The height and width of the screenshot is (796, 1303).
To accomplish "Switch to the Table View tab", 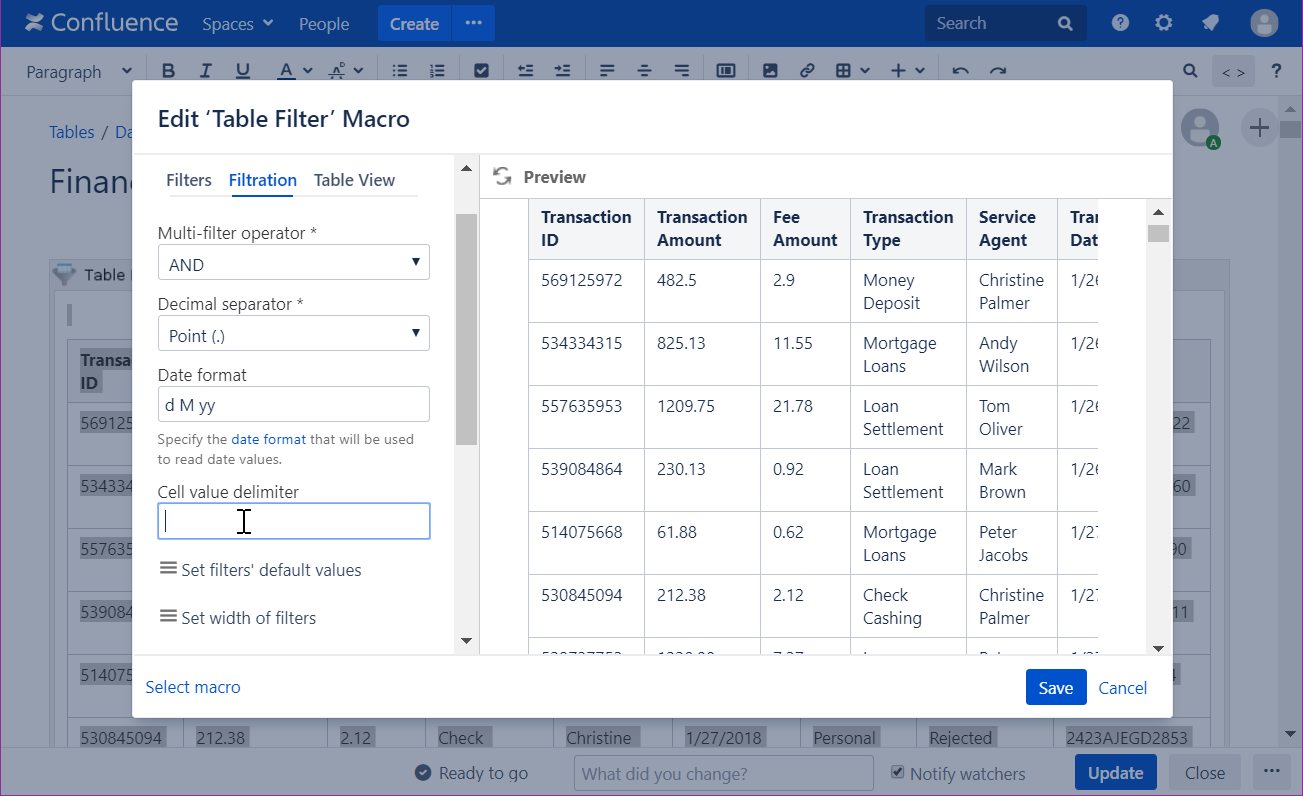I will pos(354,180).
